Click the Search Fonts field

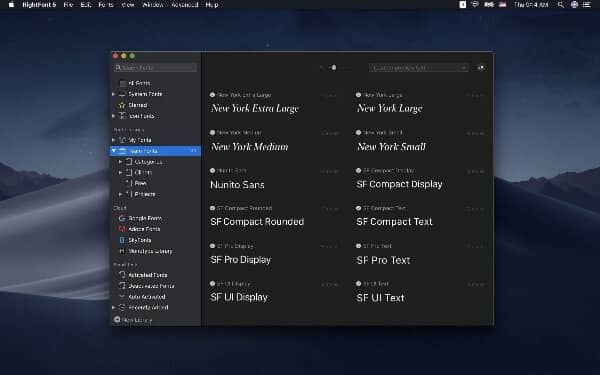point(155,68)
